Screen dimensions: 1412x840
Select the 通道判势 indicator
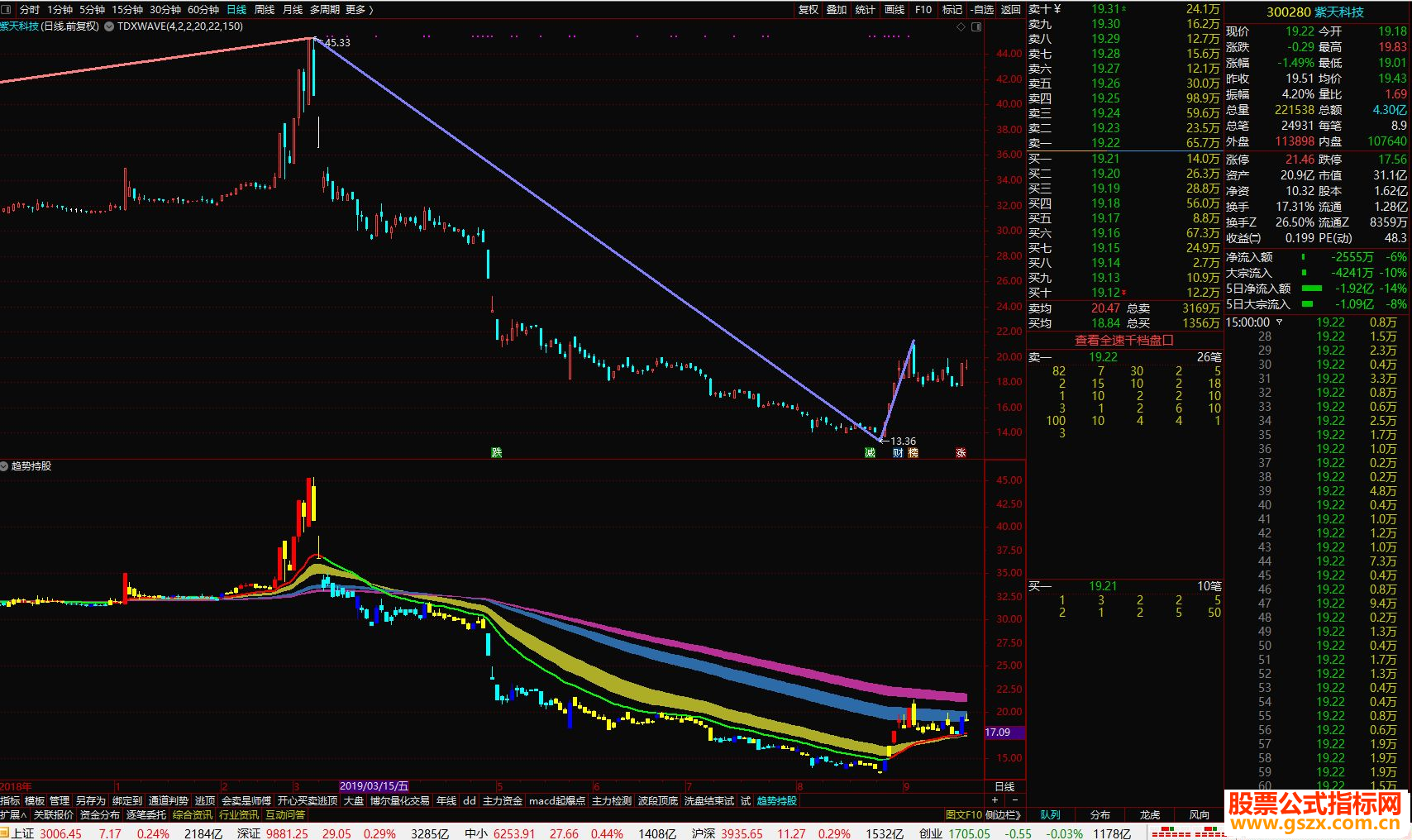(x=169, y=800)
